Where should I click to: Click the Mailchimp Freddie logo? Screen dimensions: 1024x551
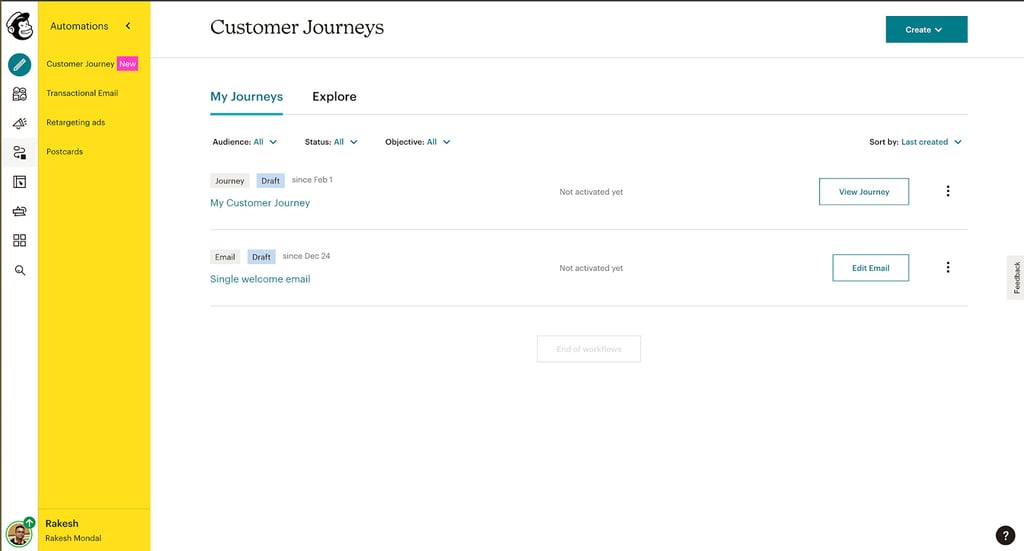tap(20, 26)
